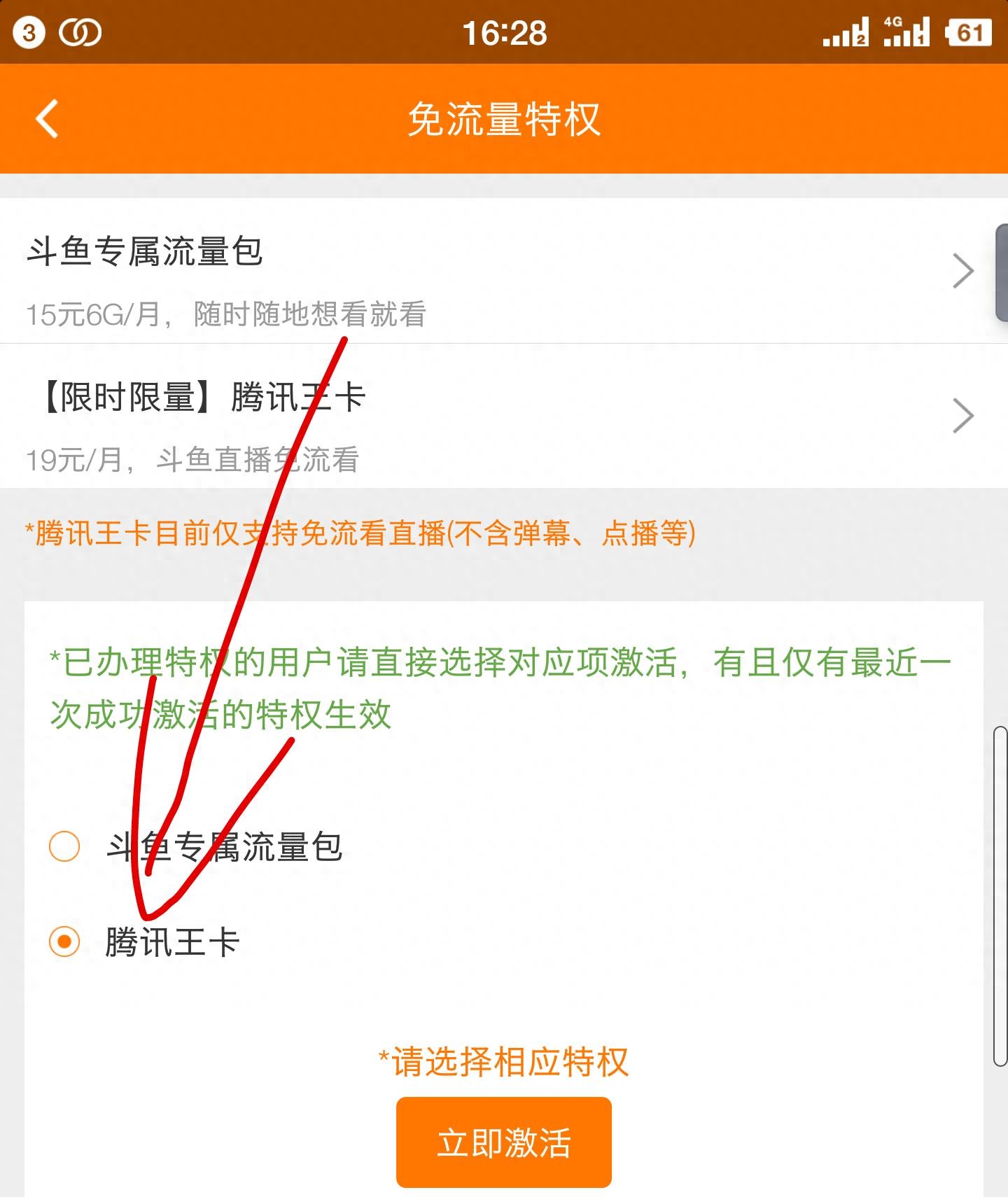Viewport: 1008px width, 1197px height.
Task: Open 斗鱼专属流量包 list item title
Action: point(145,251)
